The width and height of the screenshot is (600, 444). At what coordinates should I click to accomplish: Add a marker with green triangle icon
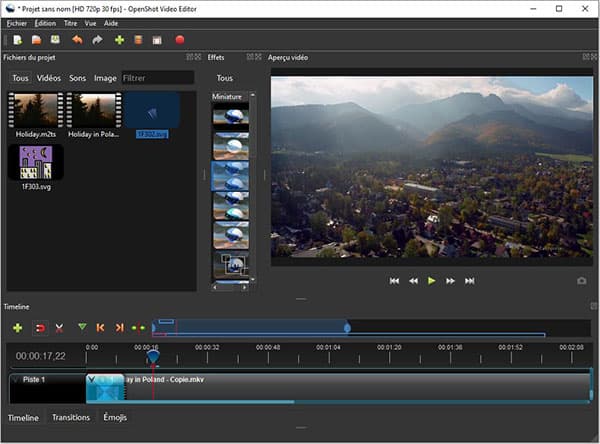82,327
